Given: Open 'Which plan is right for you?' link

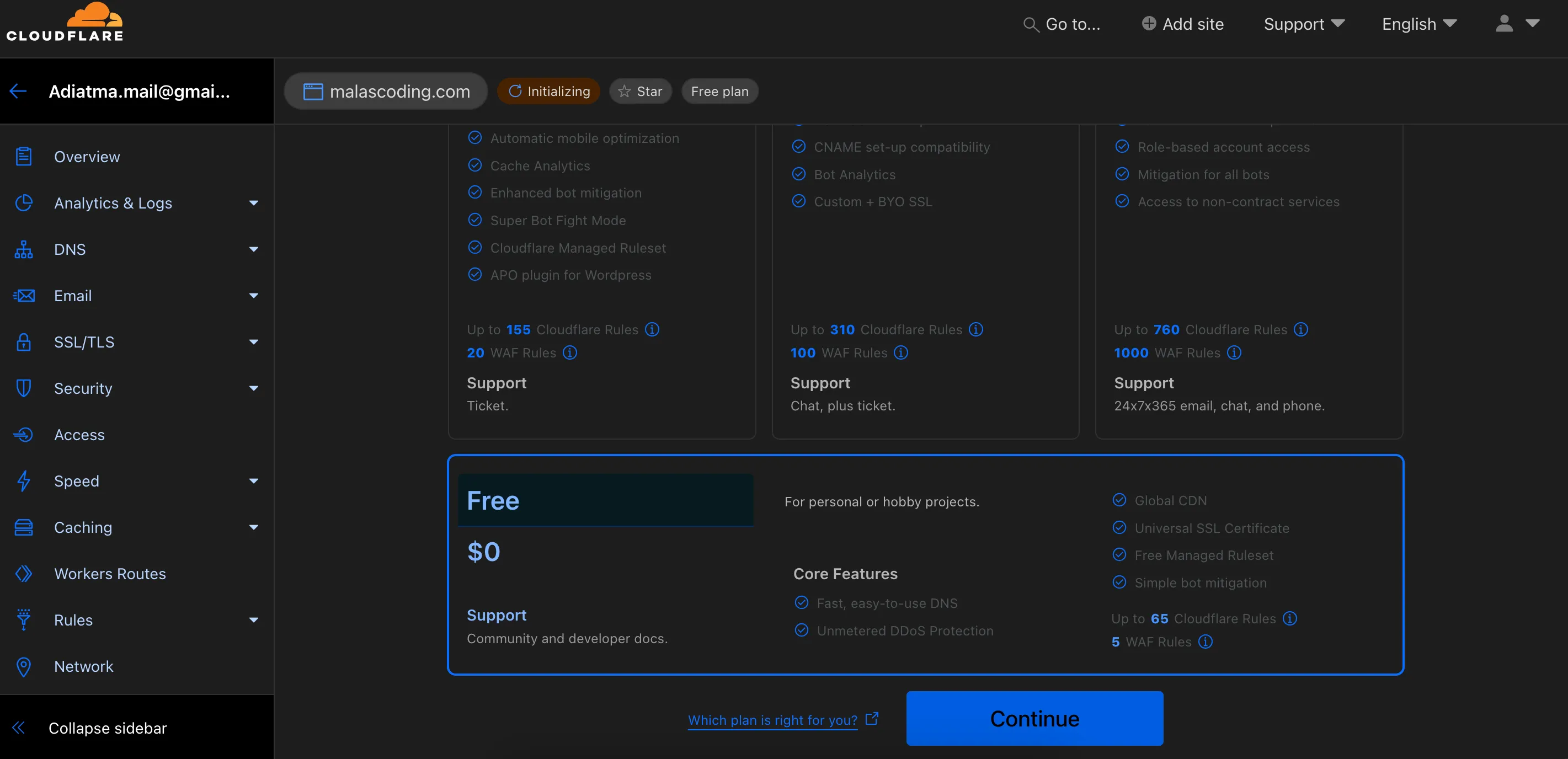Looking at the screenshot, I should click(x=772, y=720).
